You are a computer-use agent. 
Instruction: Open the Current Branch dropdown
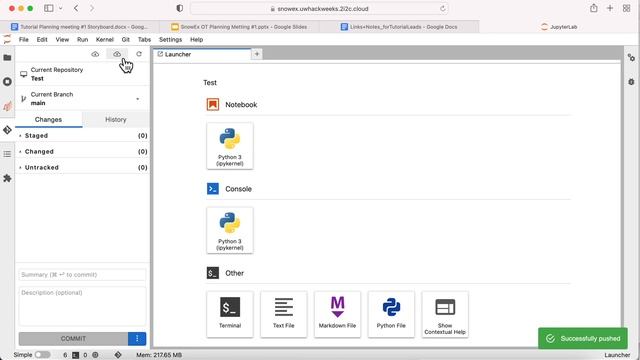click(x=82, y=98)
